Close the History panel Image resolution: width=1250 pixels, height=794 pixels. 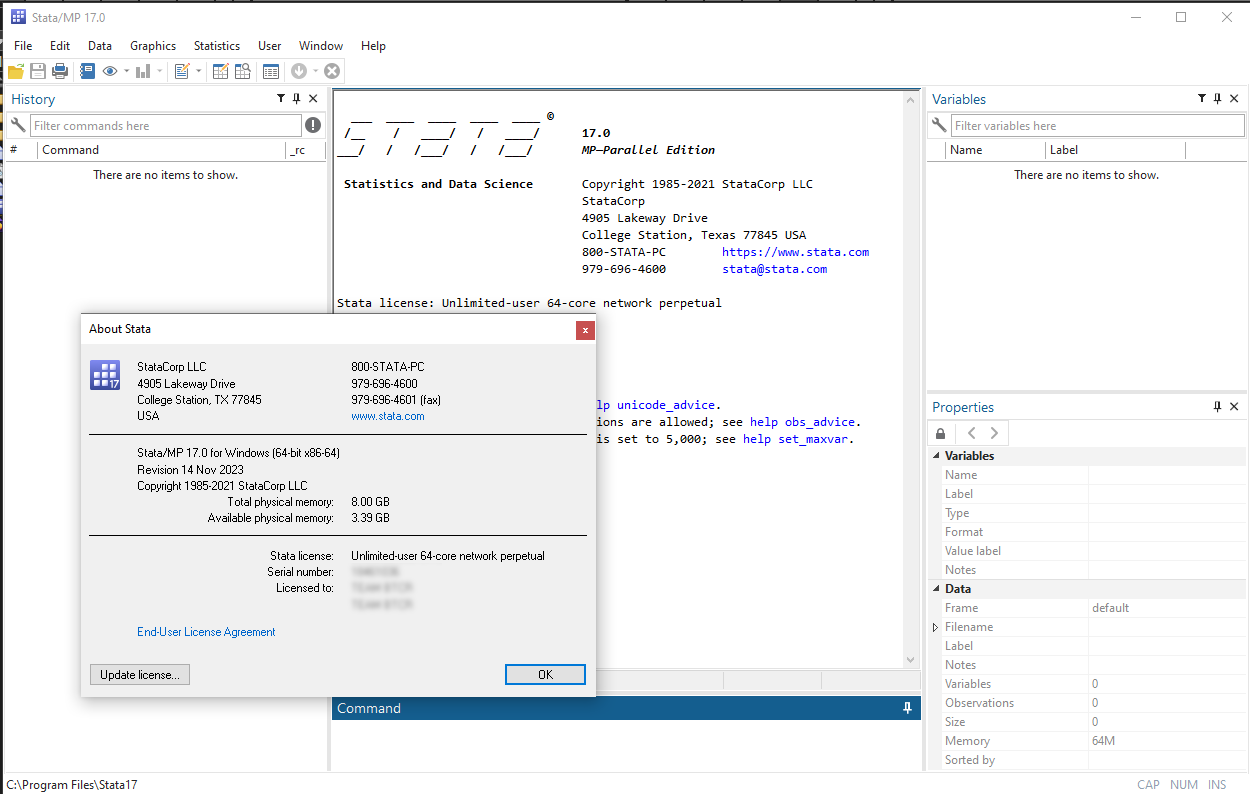[313, 99]
